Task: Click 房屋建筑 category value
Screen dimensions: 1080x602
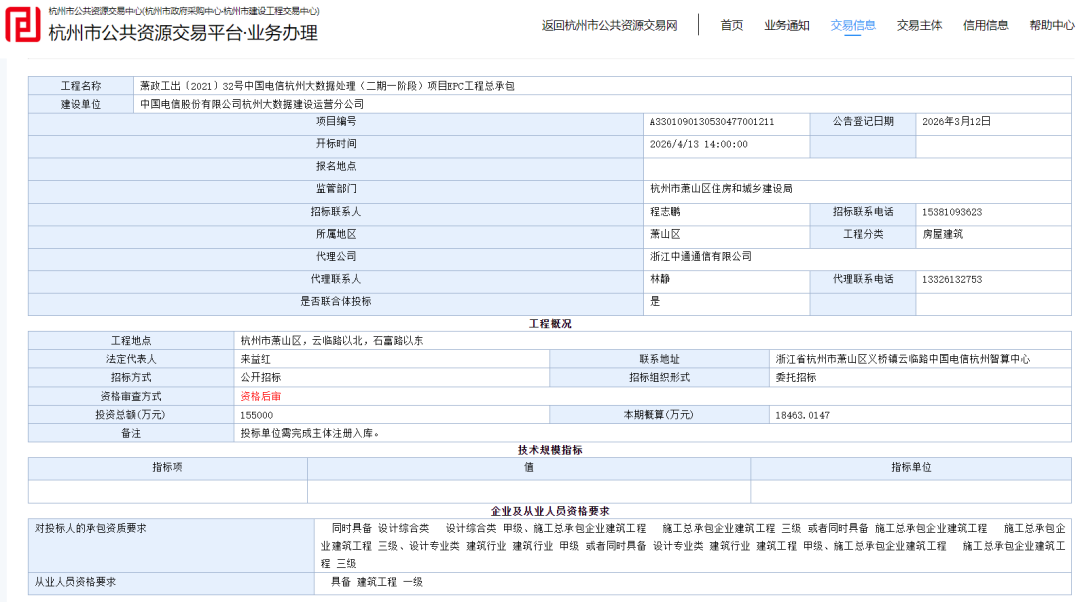Action: (942, 234)
